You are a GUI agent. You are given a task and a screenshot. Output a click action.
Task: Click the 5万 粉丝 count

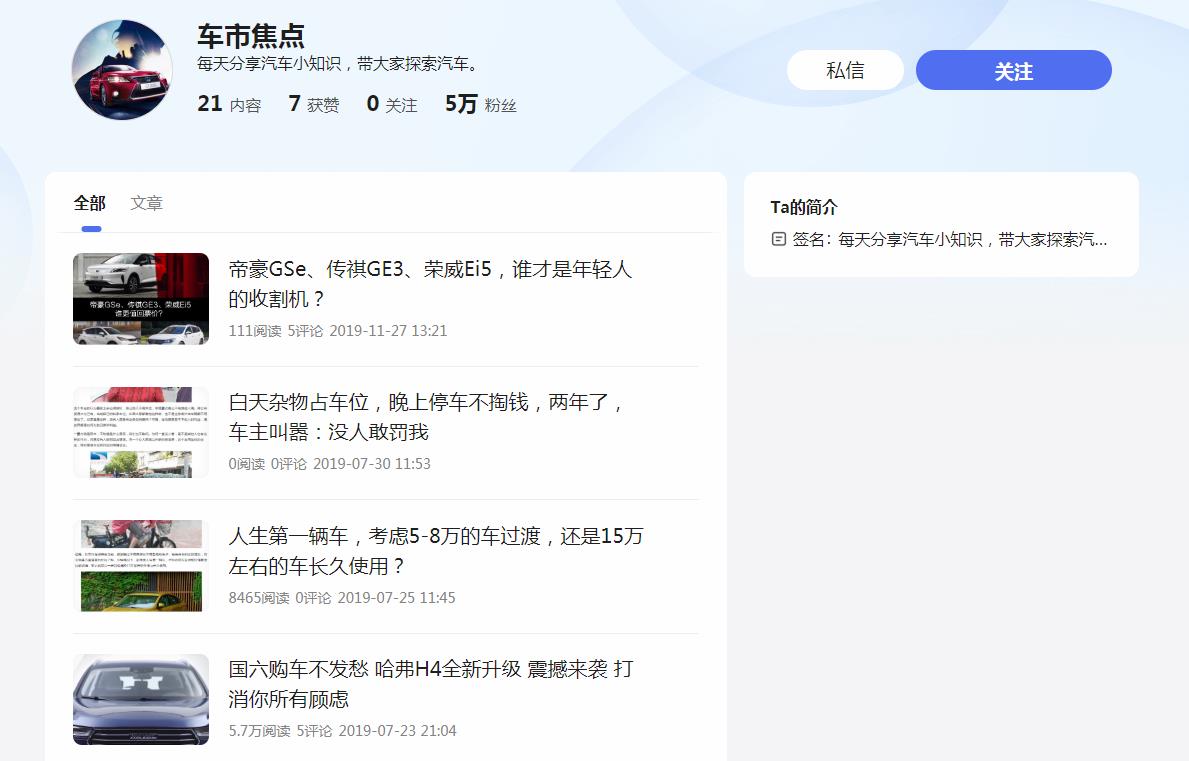[481, 104]
